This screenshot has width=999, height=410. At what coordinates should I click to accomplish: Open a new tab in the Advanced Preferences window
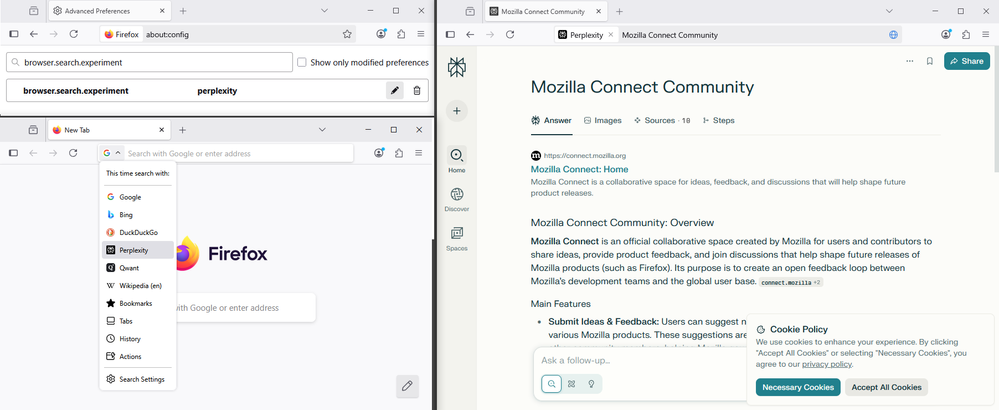[183, 11]
